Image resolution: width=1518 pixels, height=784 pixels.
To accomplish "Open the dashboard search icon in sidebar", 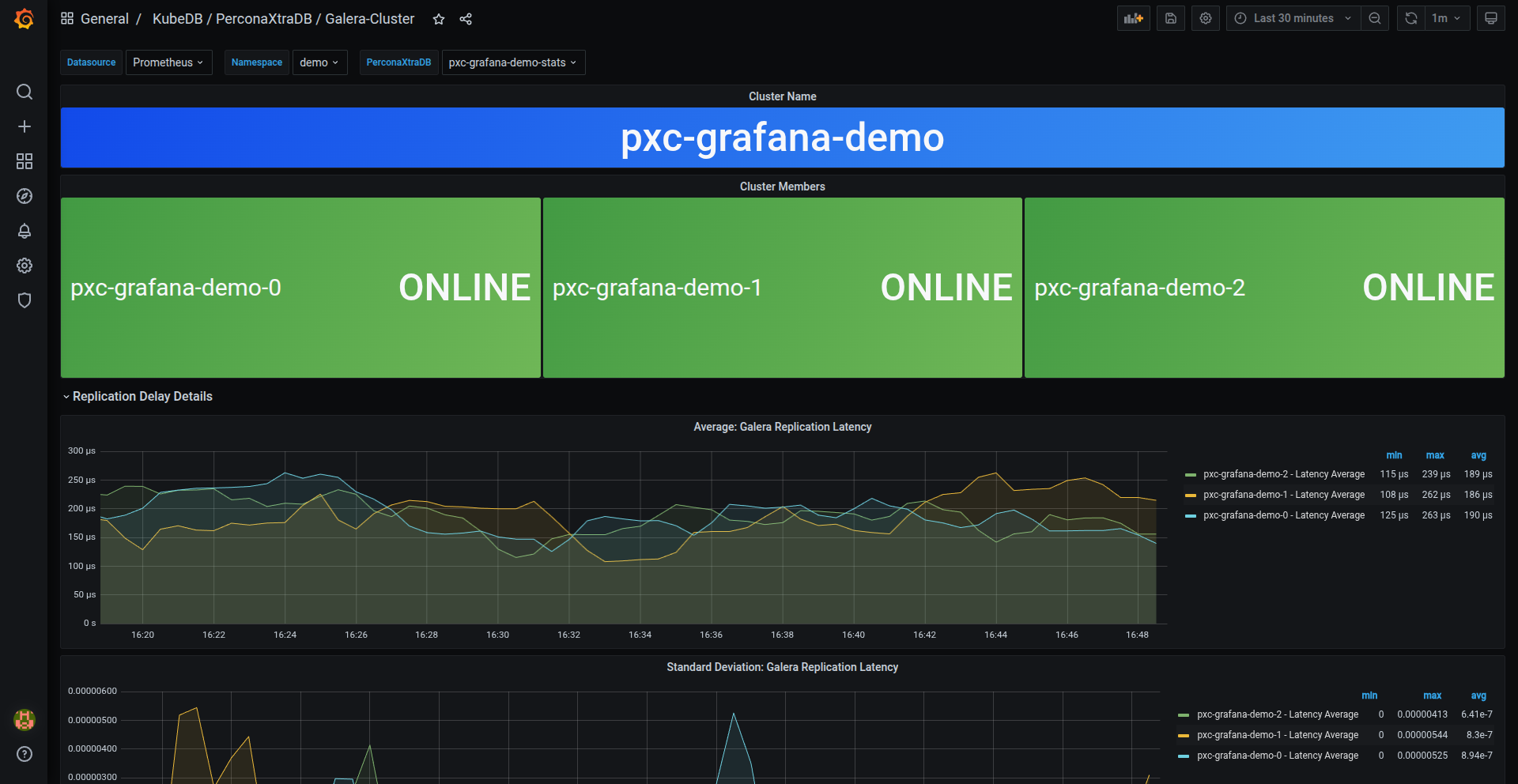I will [x=25, y=92].
